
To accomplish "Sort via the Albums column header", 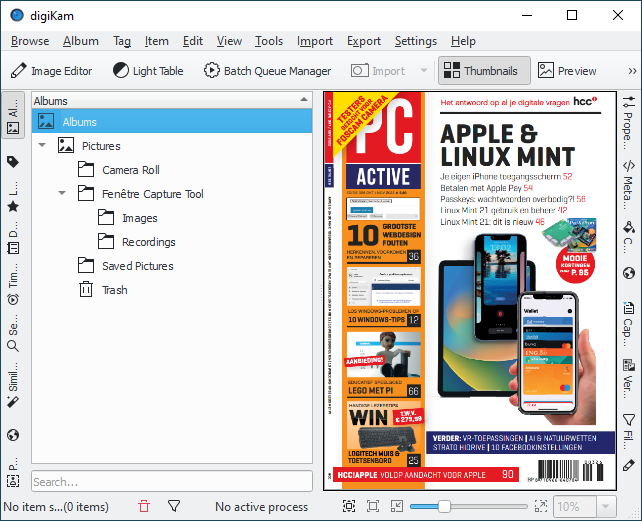I will pos(172,101).
